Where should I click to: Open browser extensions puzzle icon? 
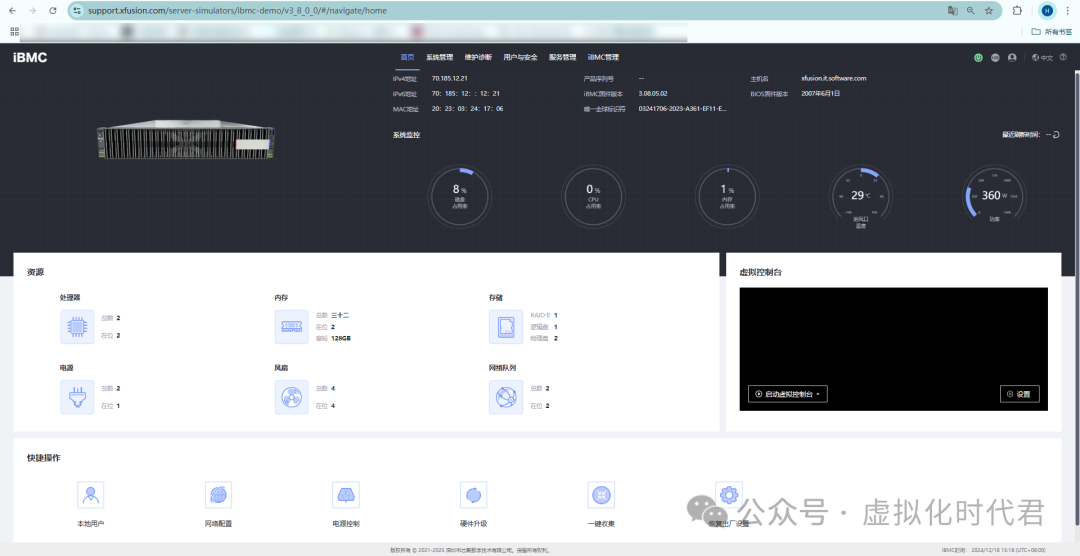1017,10
